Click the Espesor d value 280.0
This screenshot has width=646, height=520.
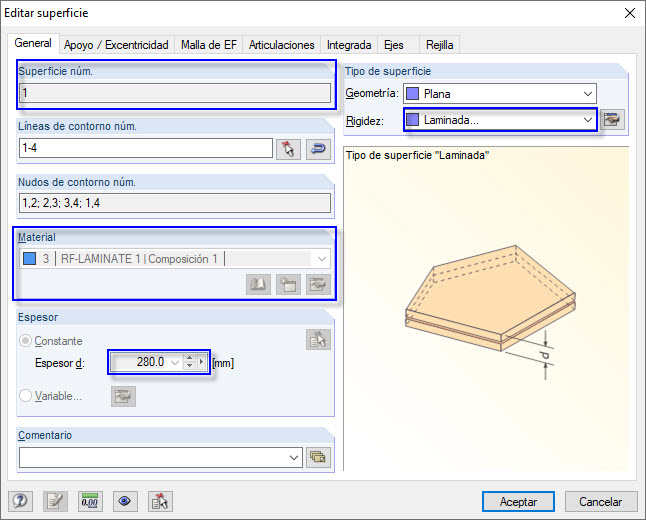(x=150, y=362)
